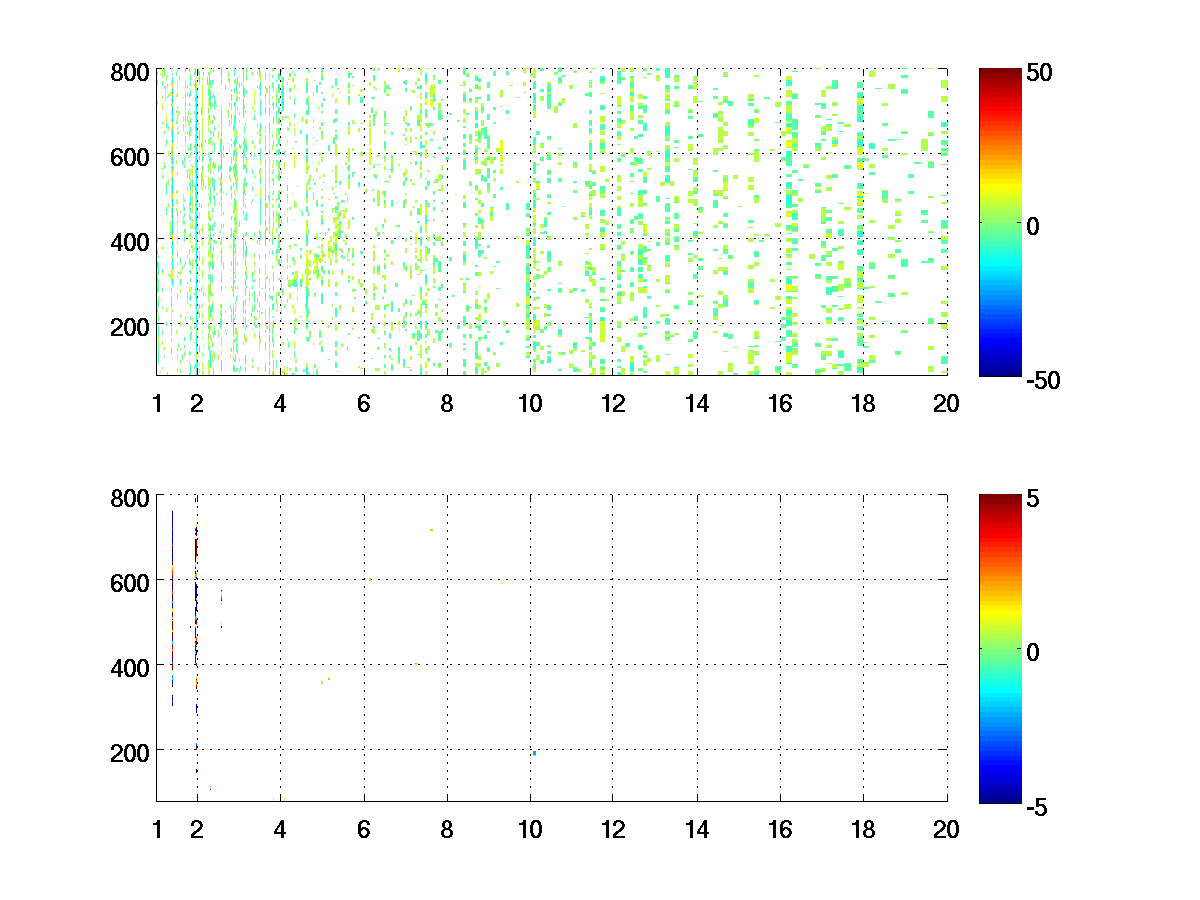Click x-axis tick "18" of the lower plot
Image resolution: width=1200 pixels, height=900 pixels.
click(863, 829)
